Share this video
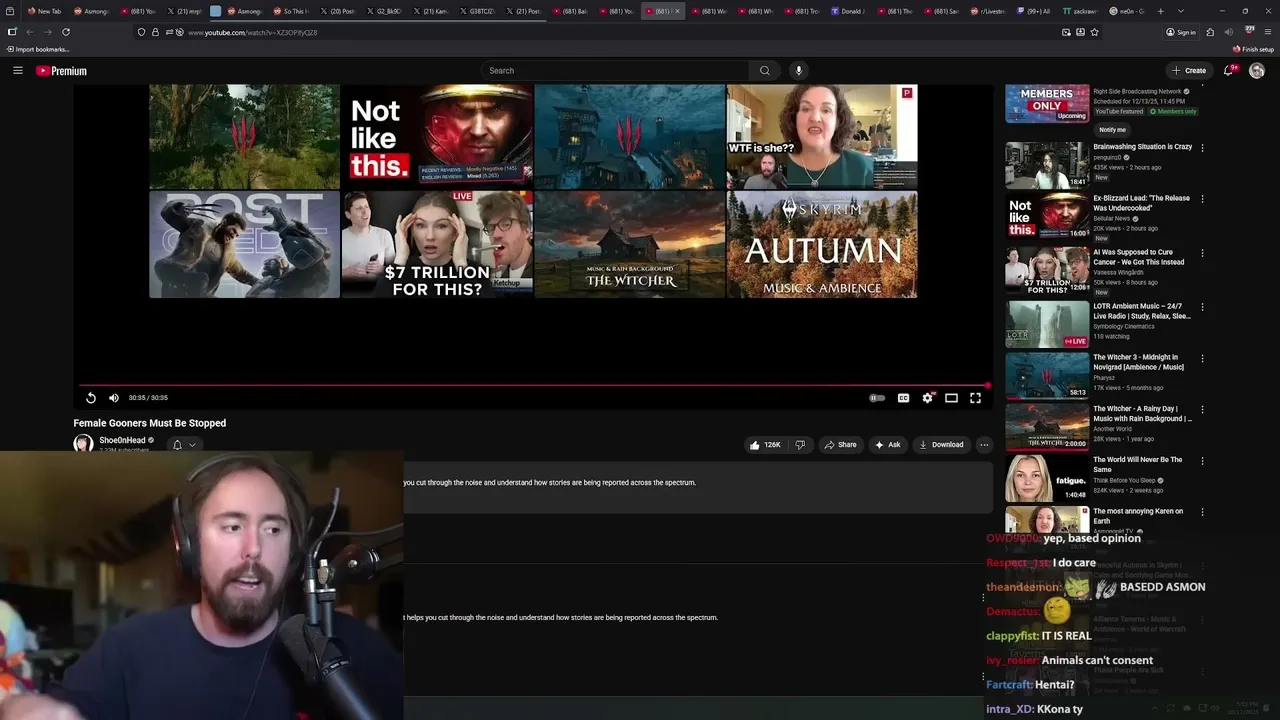Screen dimensions: 1280x720 [x=840, y=445]
